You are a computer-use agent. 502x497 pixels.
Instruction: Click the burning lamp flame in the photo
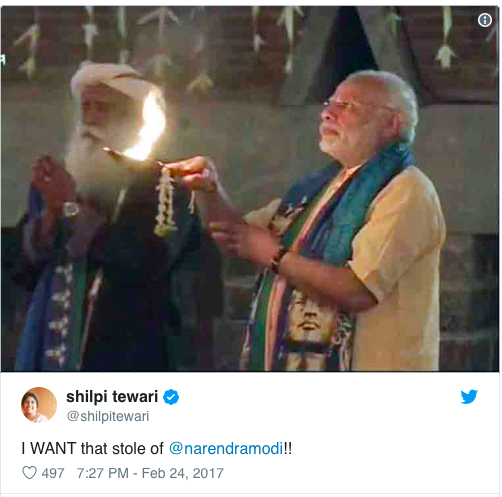[x=148, y=130]
